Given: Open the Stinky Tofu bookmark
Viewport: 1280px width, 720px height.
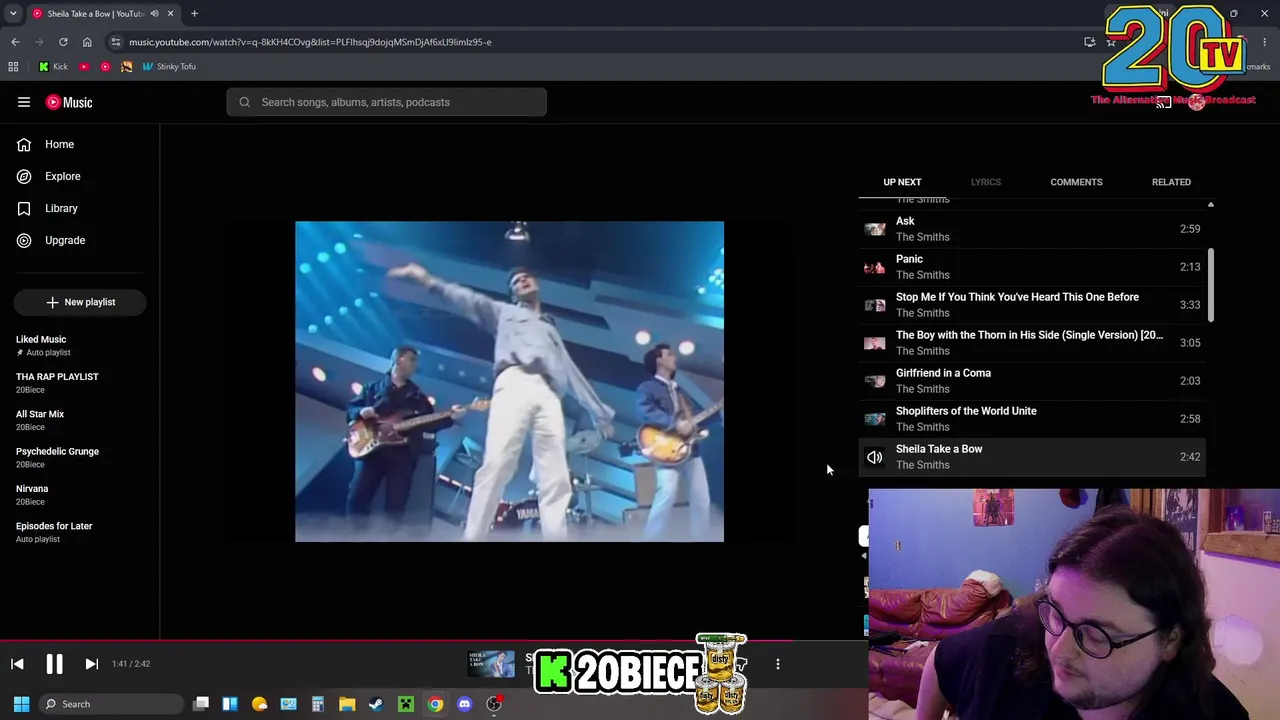Looking at the screenshot, I should (169, 67).
